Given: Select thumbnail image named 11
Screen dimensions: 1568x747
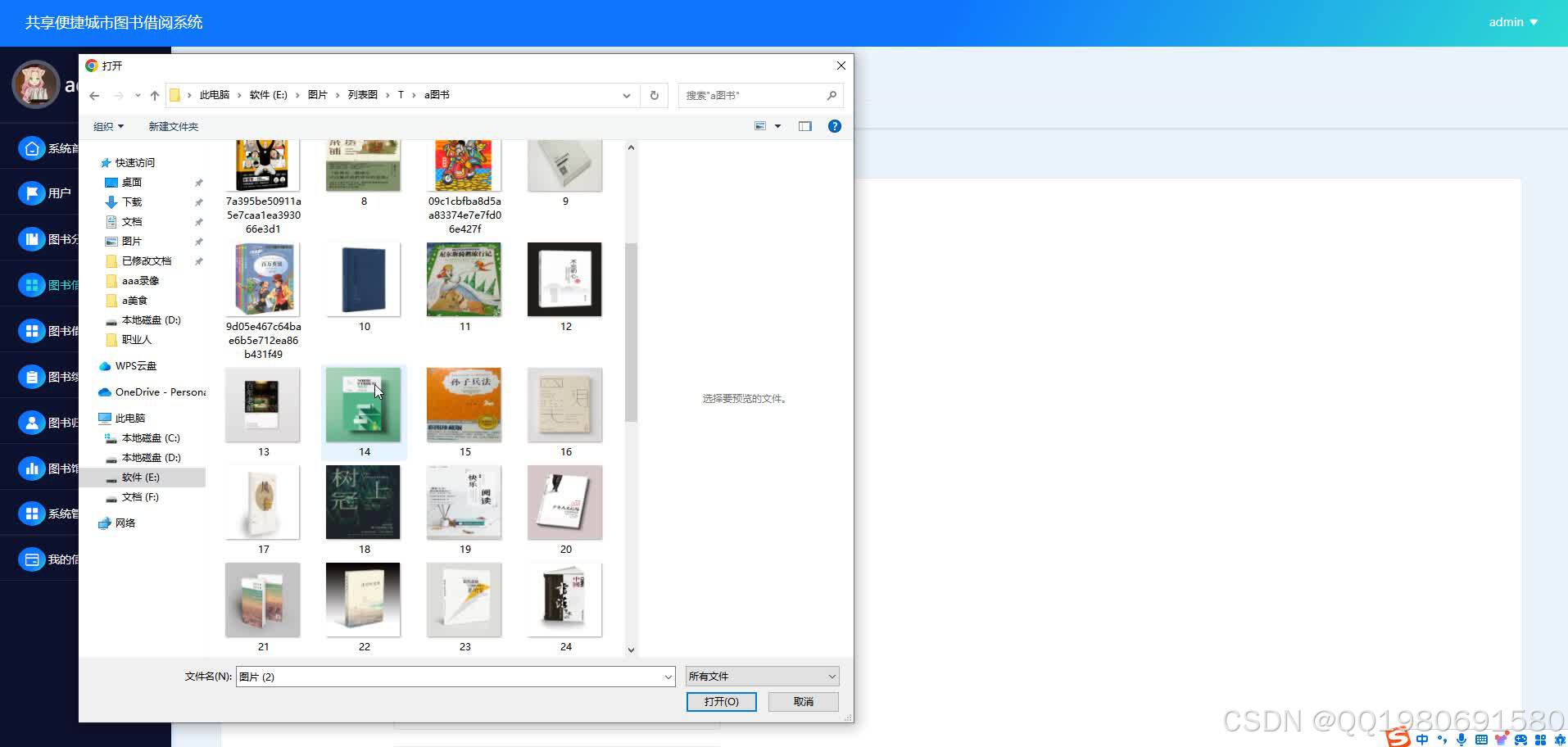Looking at the screenshot, I should 465,280.
